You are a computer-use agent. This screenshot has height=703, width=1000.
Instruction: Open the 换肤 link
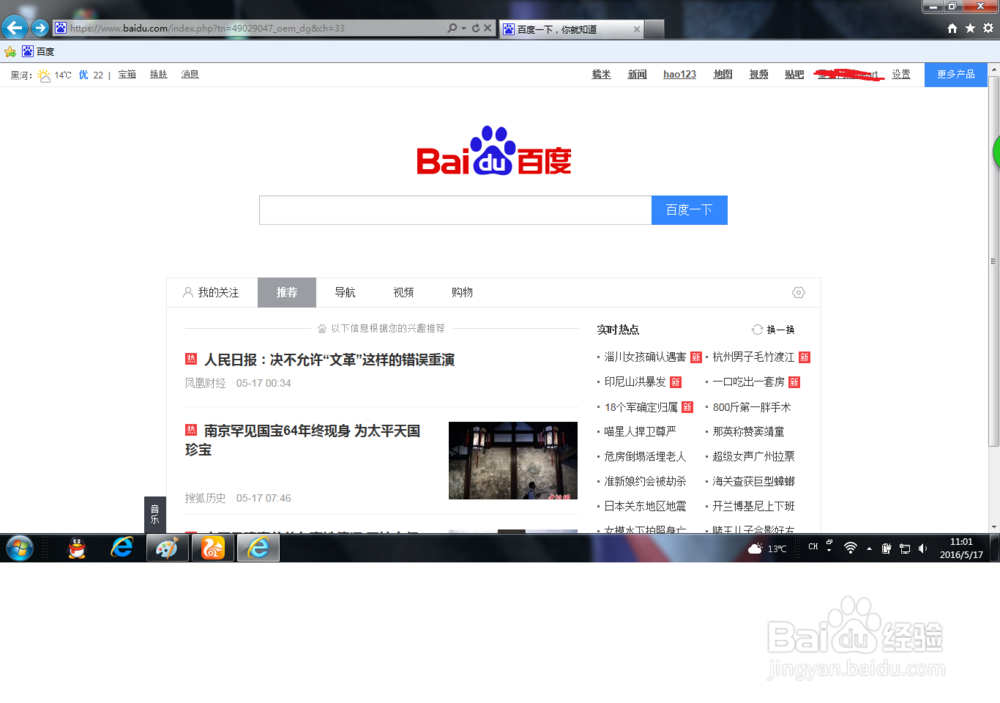click(x=158, y=75)
